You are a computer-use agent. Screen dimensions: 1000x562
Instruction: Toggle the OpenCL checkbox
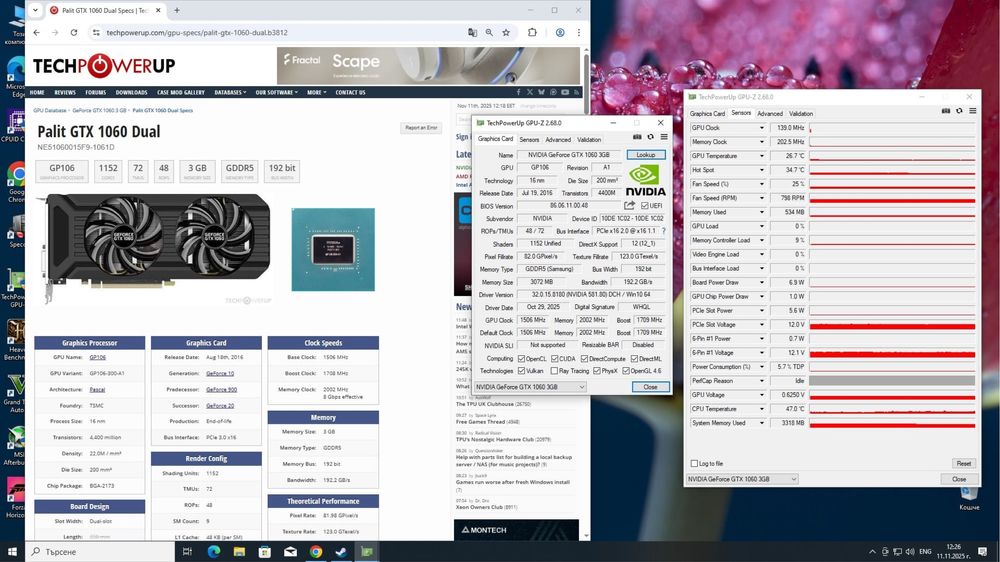(x=522, y=359)
